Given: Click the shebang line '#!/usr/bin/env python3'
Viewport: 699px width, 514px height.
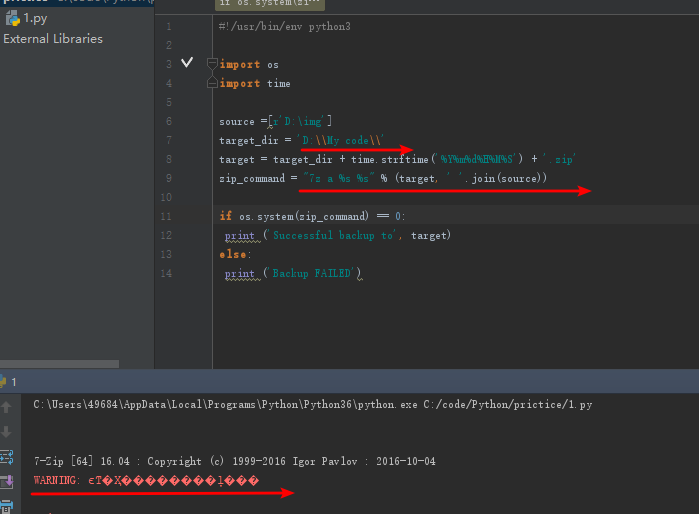Looking at the screenshot, I should (284, 27).
